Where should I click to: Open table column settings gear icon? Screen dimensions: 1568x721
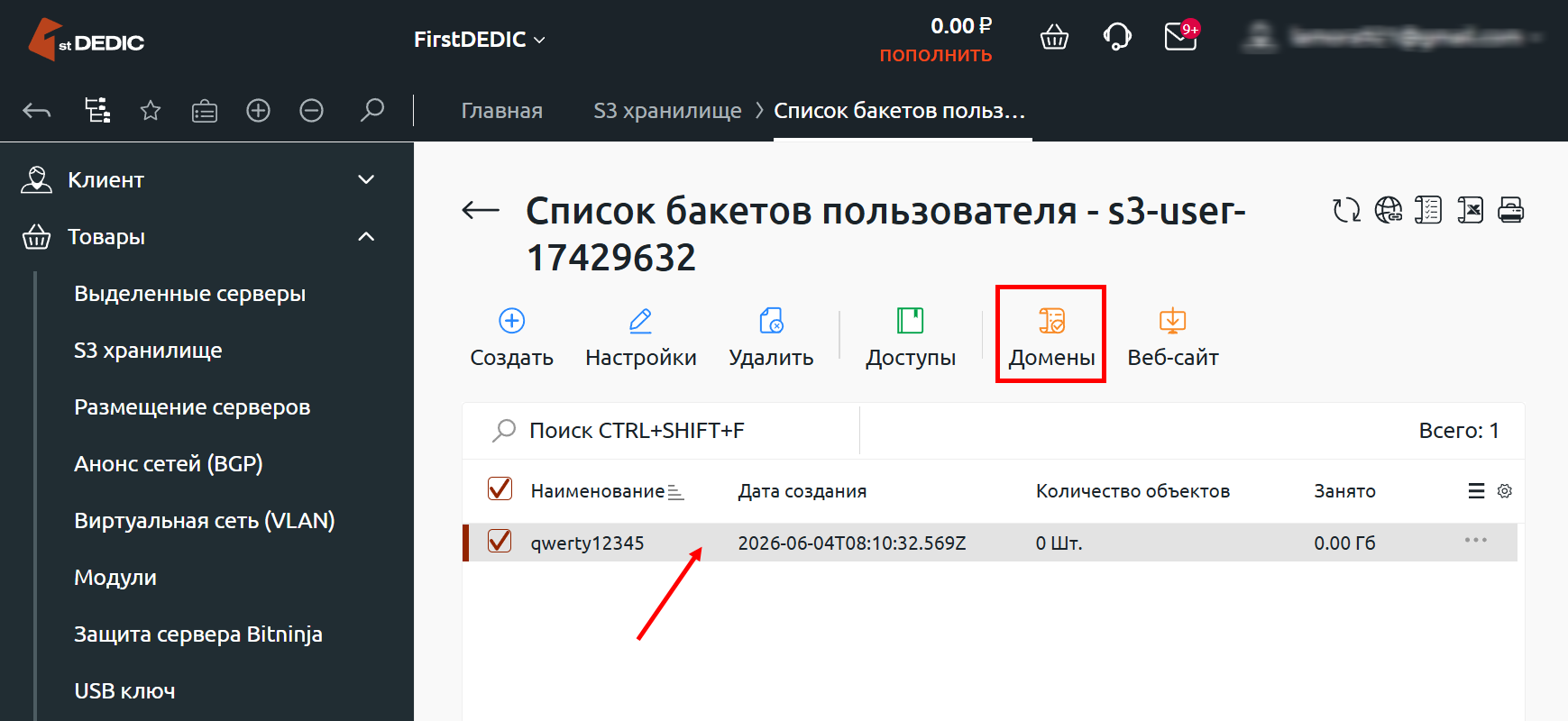[x=1505, y=491]
